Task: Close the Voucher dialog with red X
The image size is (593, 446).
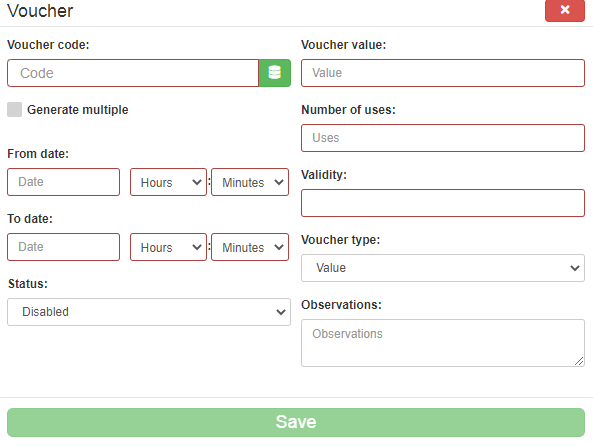Action: [565, 10]
